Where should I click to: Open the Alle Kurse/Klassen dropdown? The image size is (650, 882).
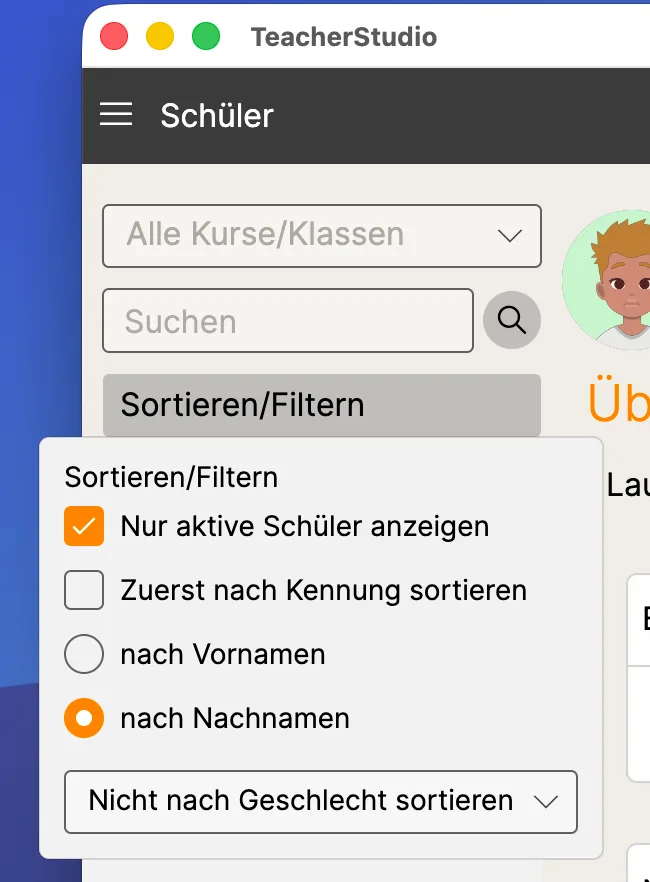(x=322, y=236)
